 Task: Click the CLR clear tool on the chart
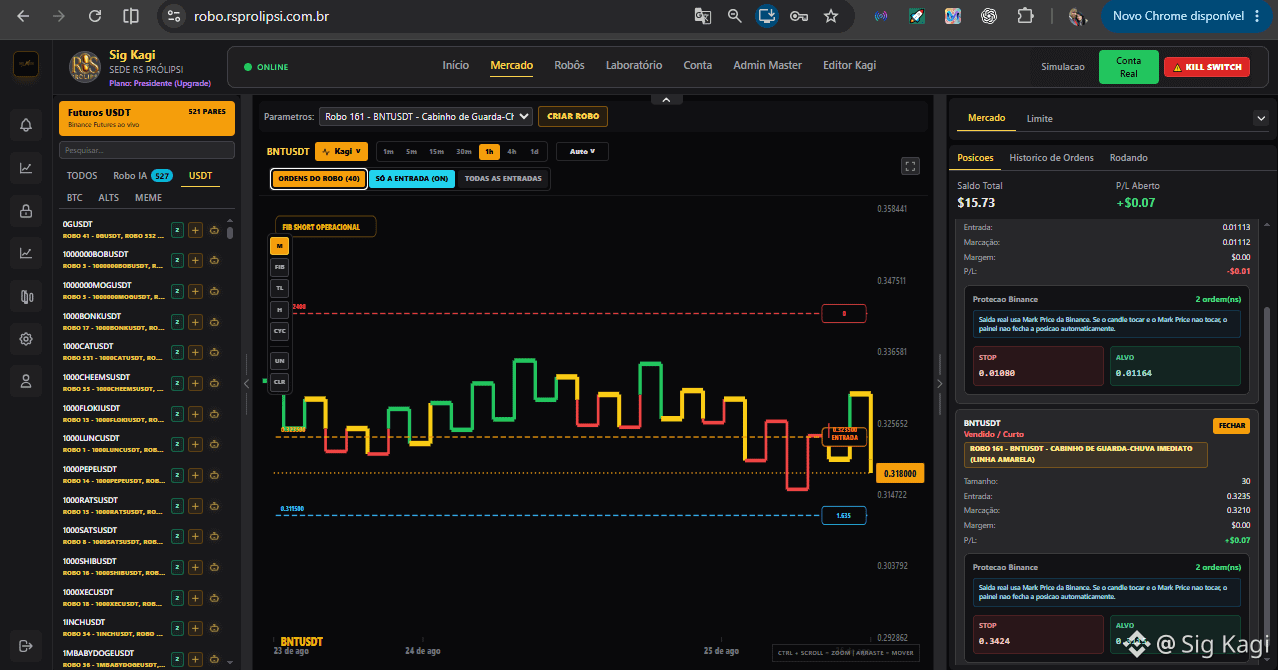pyautogui.click(x=280, y=381)
